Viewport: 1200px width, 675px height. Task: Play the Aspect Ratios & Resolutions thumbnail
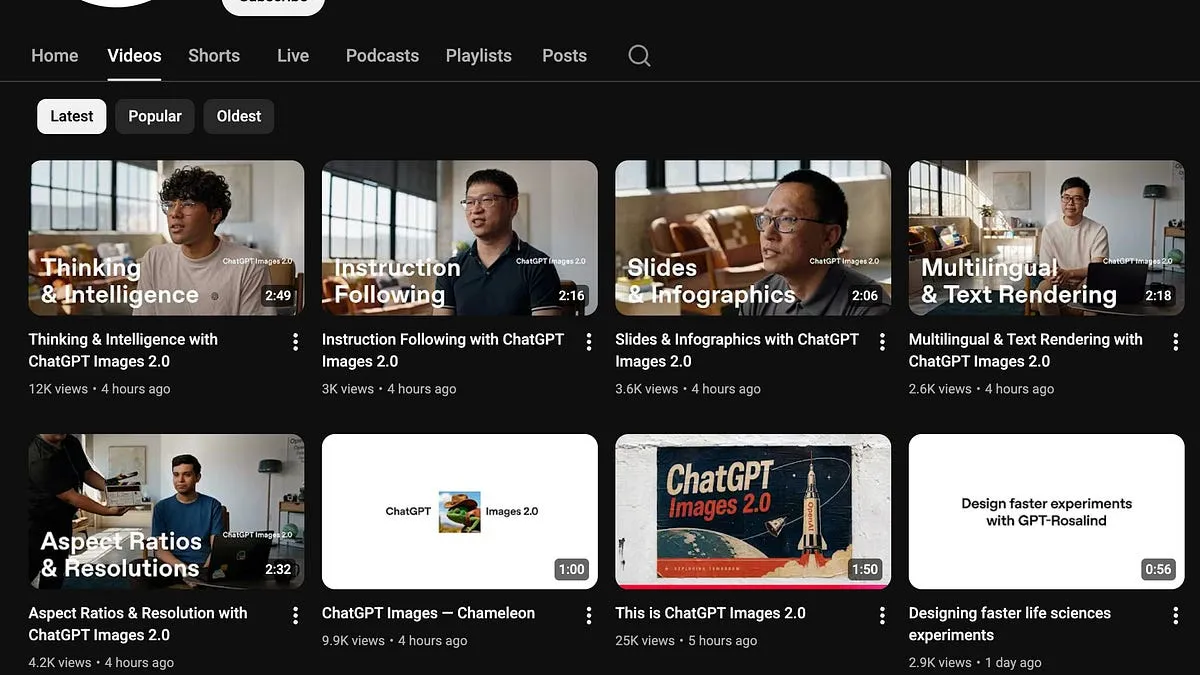pos(166,512)
